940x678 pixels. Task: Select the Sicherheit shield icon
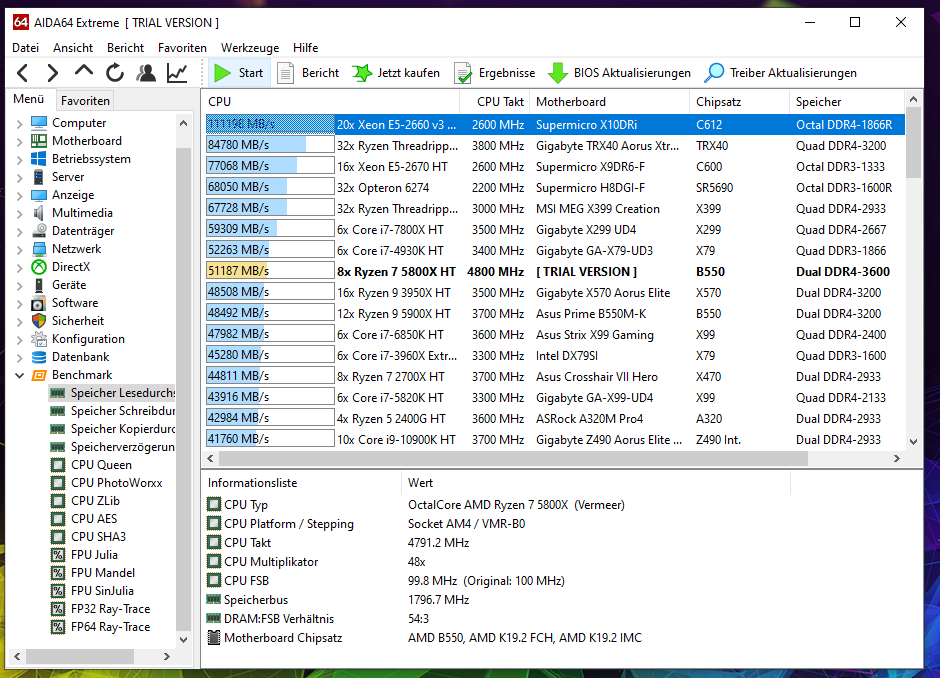point(39,321)
